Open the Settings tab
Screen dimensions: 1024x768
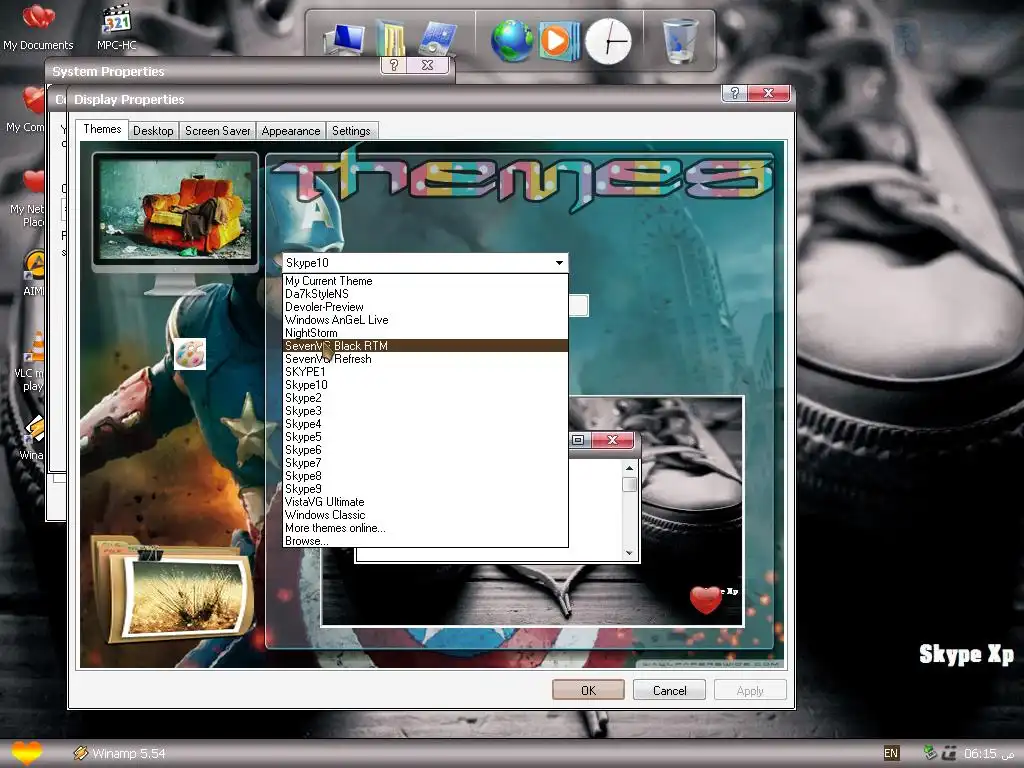click(x=351, y=131)
